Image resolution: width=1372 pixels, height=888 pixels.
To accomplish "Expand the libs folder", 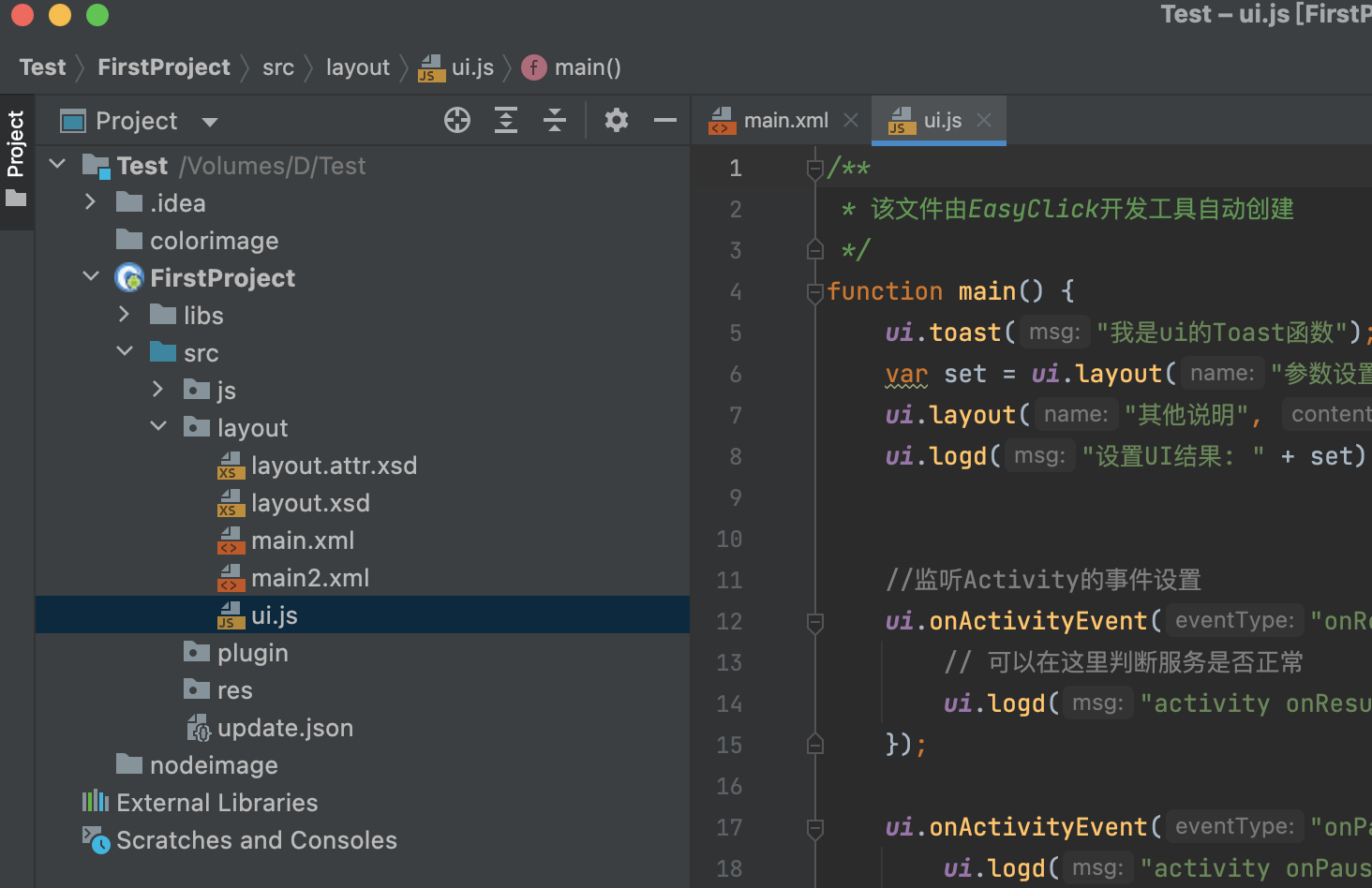I will (x=124, y=314).
